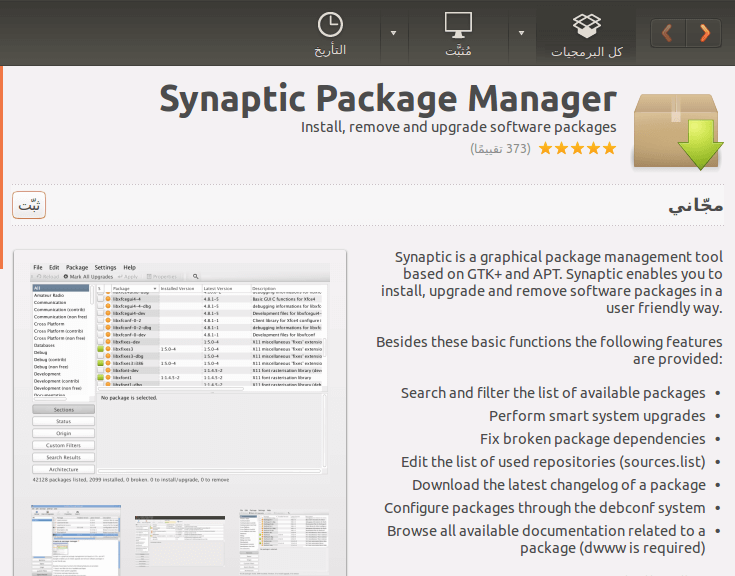735x576 pixels.
Task: Select the third small screenshot thumbnail
Action: tap(284, 541)
